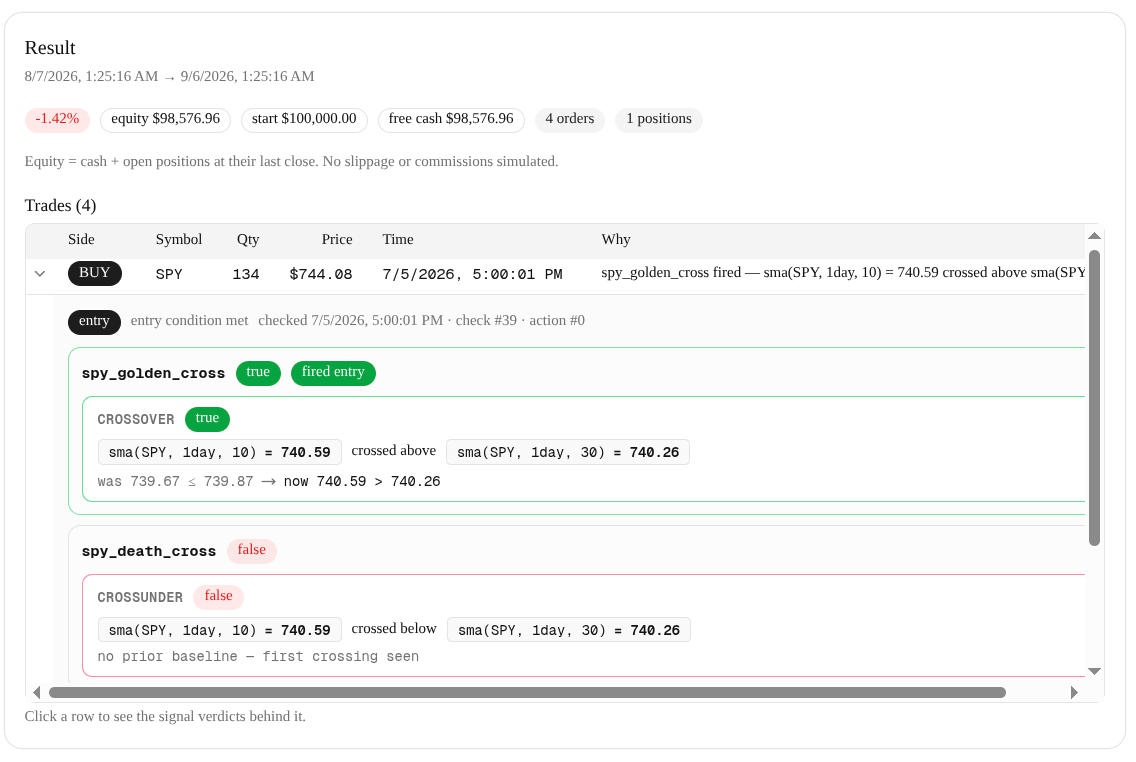Click the CROSSOVER label

click(136, 420)
